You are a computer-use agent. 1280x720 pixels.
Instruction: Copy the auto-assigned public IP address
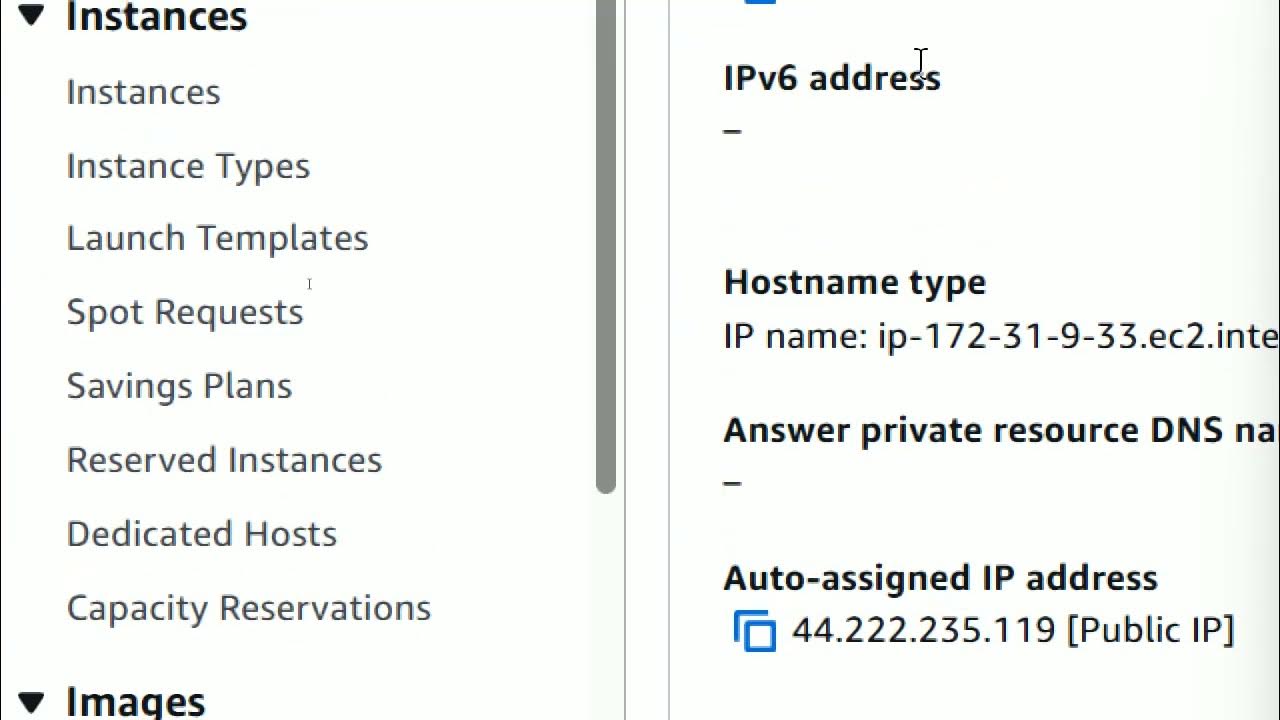click(755, 632)
